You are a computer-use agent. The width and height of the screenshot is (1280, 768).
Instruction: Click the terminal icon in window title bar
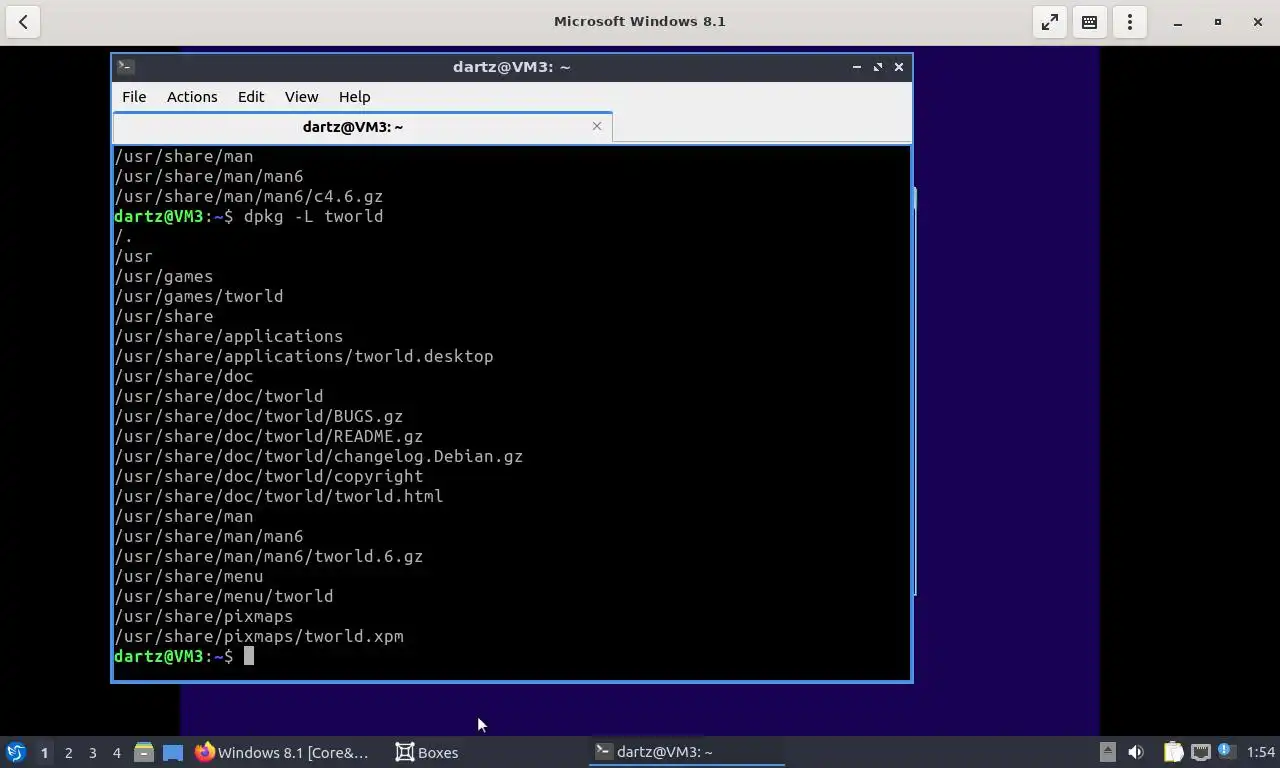tap(125, 67)
